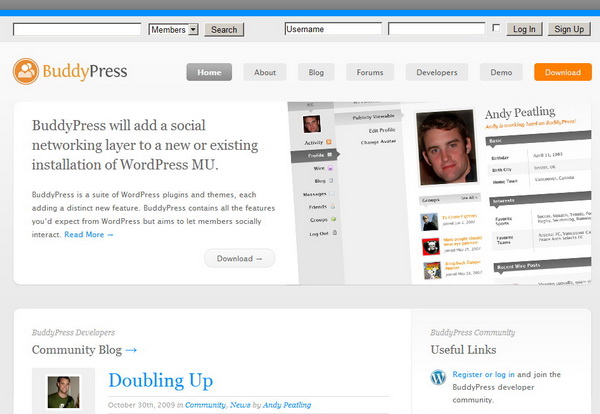Viewport: 600px width, 414px height.
Task: Click the BuddyPress logo icon
Action: [26, 71]
